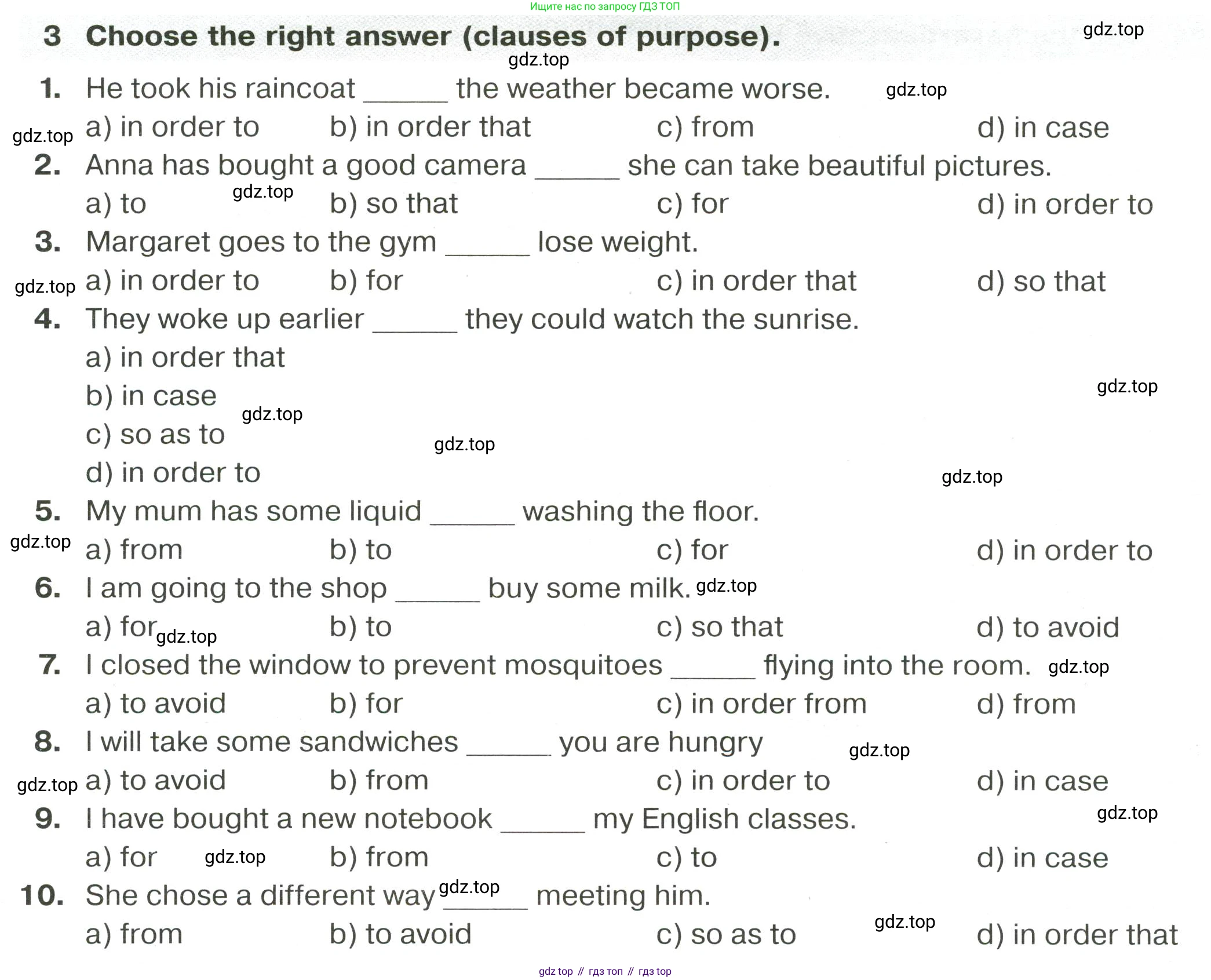
Task: Click the blank after "He took his raincoat"
Action: point(405,93)
